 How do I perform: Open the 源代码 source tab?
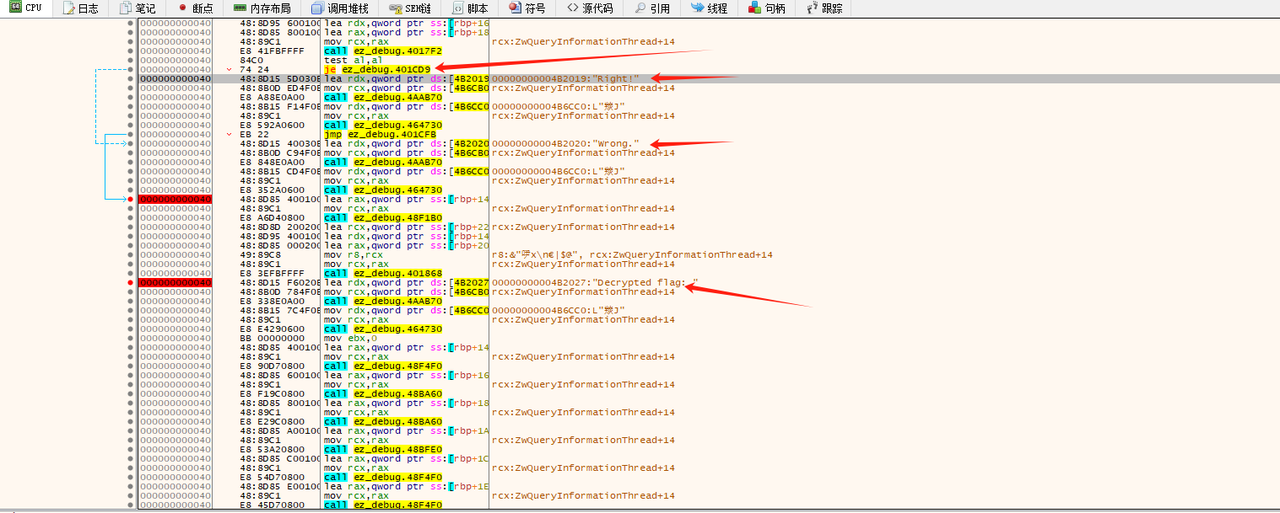coord(590,8)
